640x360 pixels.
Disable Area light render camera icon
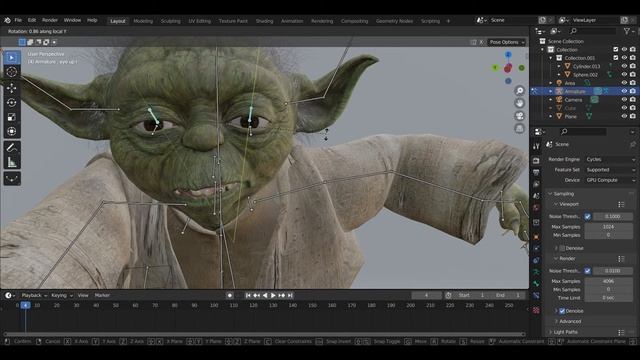tap(633, 83)
